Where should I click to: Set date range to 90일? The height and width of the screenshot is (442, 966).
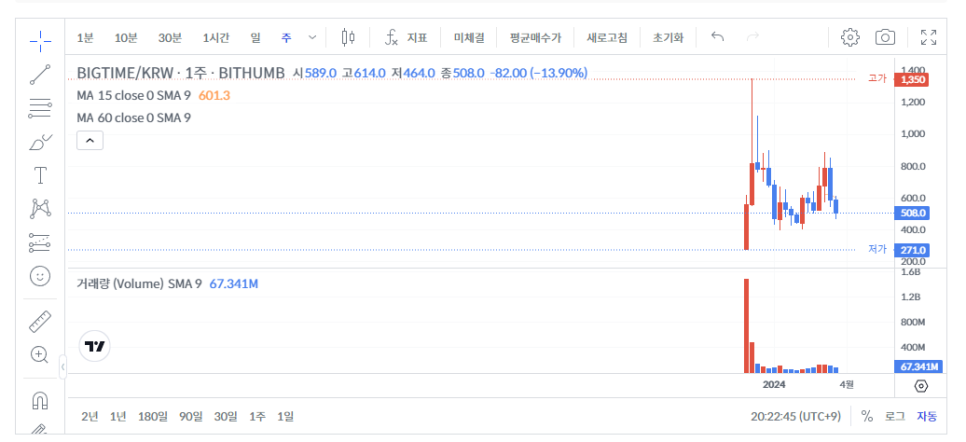pyautogui.click(x=191, y=417)
